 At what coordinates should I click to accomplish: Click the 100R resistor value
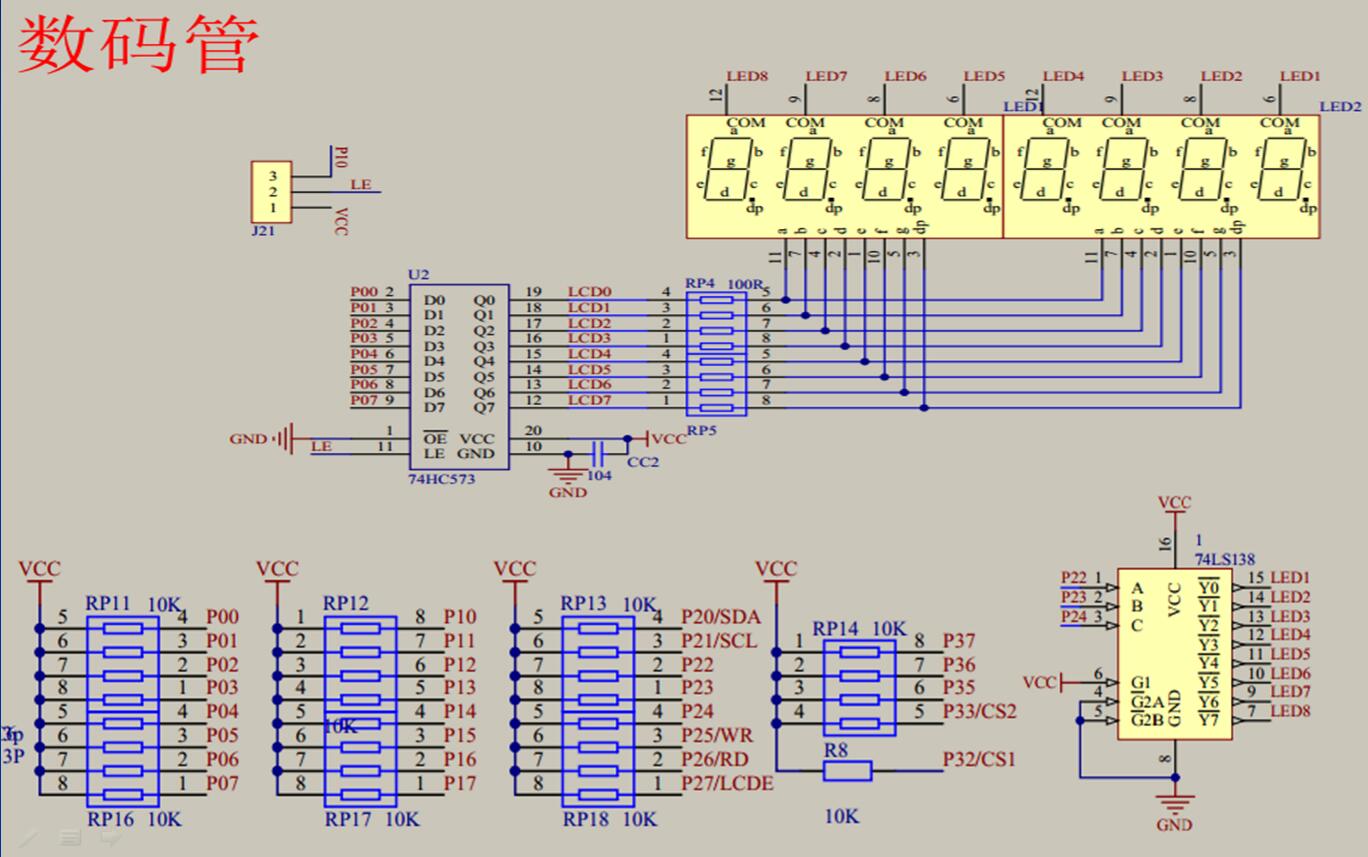(x=744, y=284)
